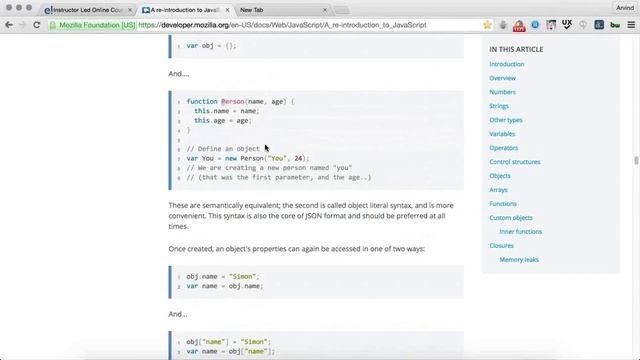Open the UX check extension
Image resolution: width=640 pixels, height=360 pixels.
(x=567, y=25)
